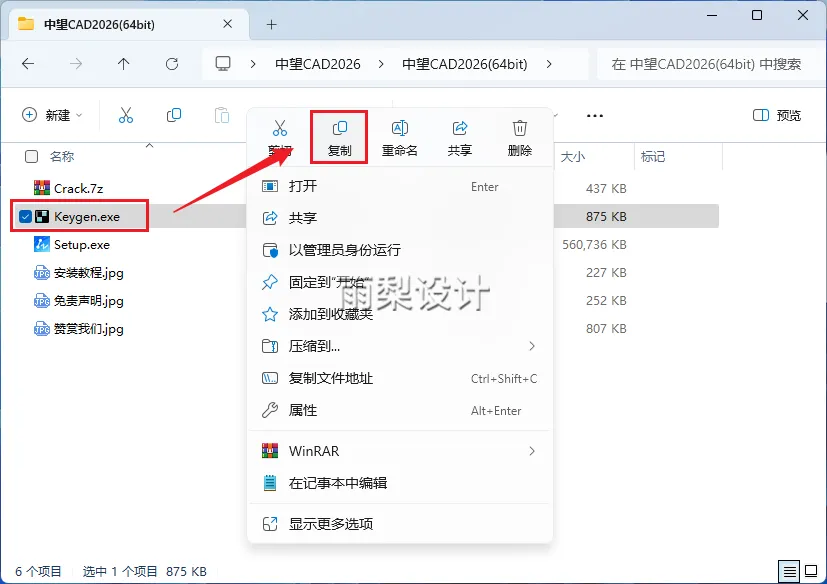Click the Cut icon in the context menu
The image size is (827, 584).
click(280, 128)
